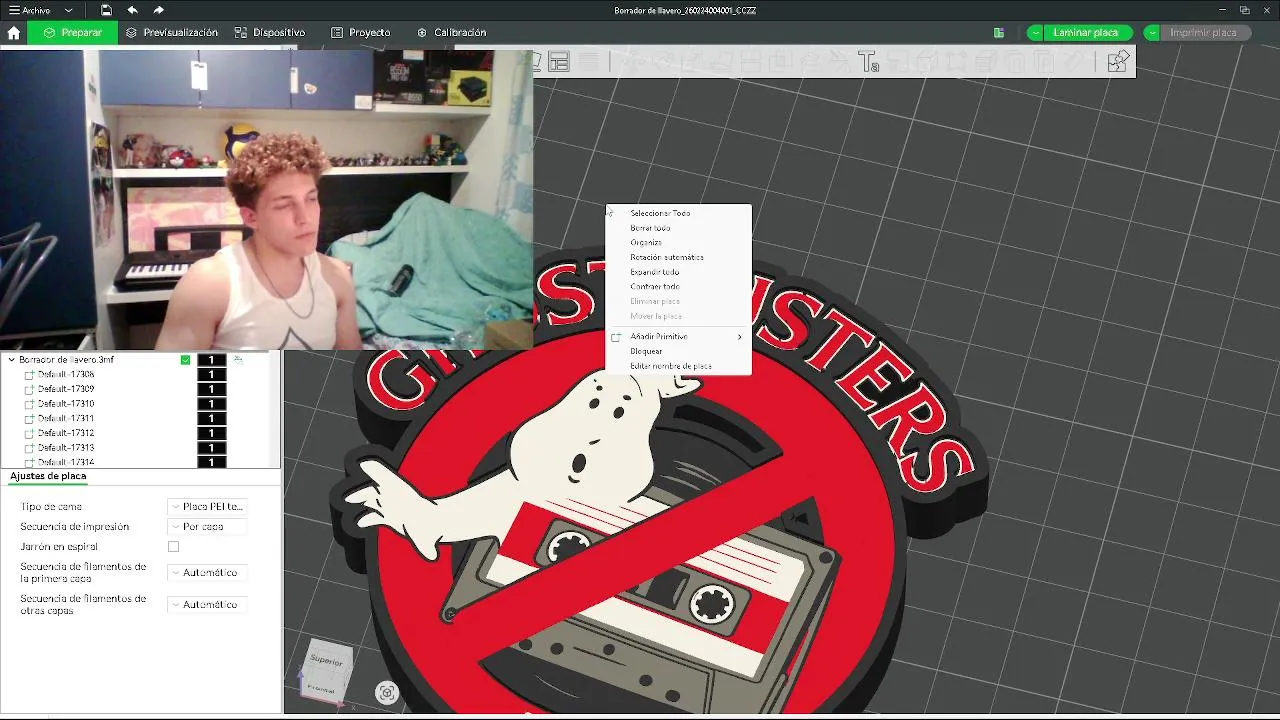
Task: Click the object icon of Default-17309
Action: 29,389
